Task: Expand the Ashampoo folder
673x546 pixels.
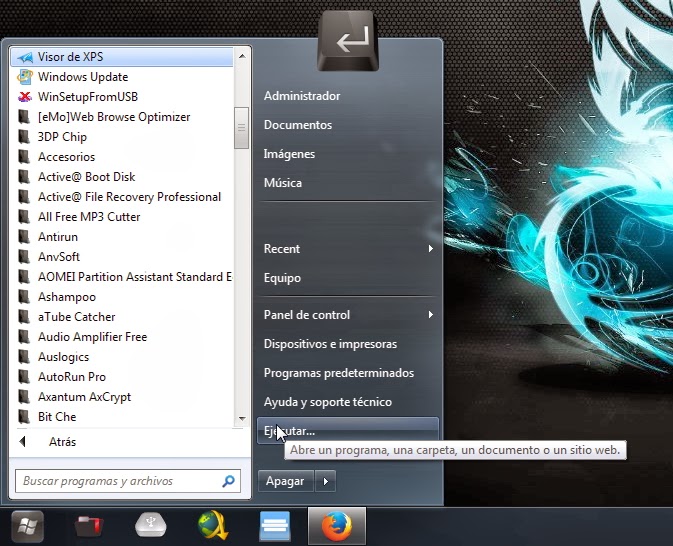Action: [x=122, y=297]
